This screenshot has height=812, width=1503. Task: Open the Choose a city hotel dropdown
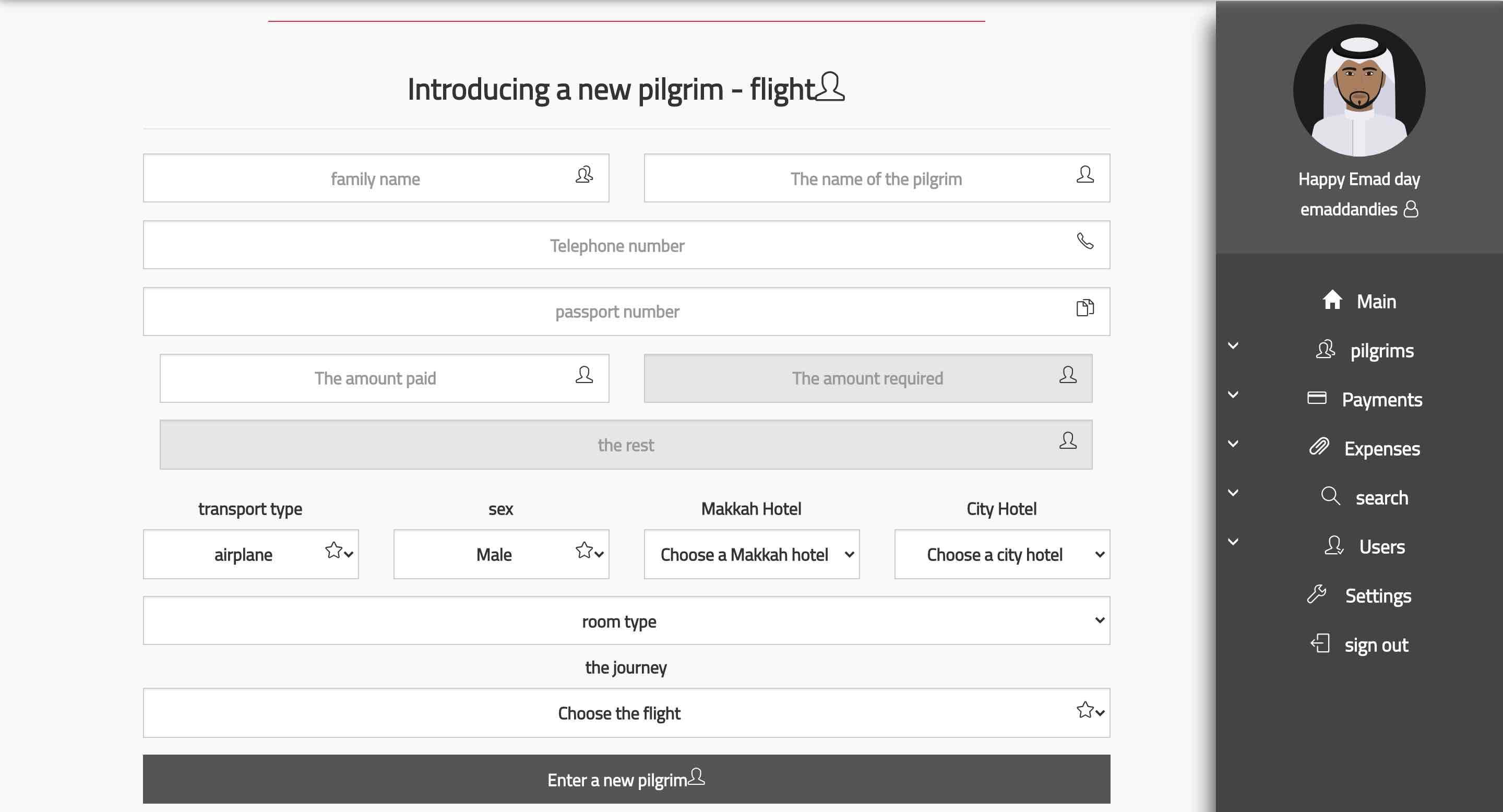[1002, 554]
